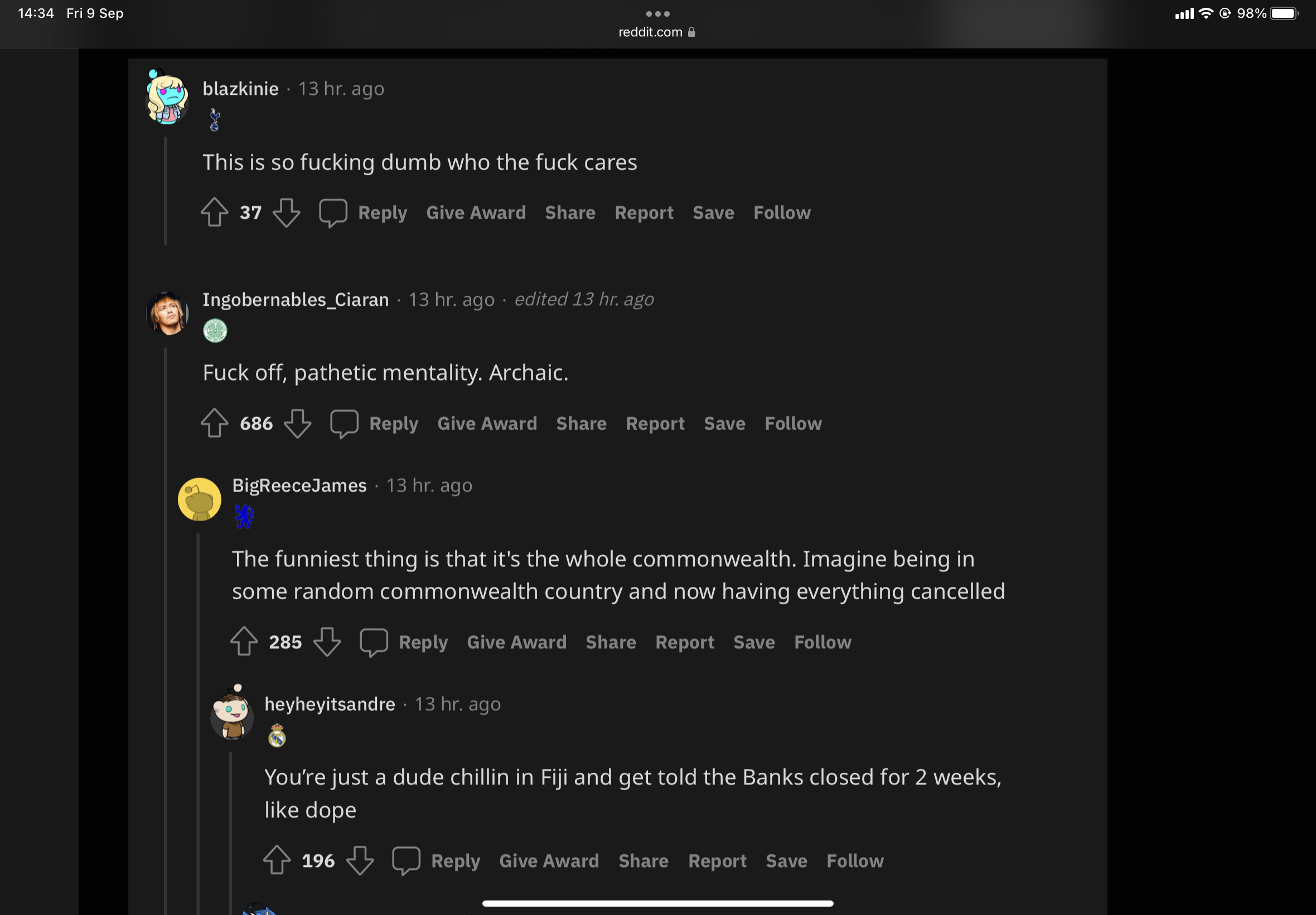Follow Ingobernables_Ciaran's comment
The image size is (1316, 915).
click(x=793, y=423)
